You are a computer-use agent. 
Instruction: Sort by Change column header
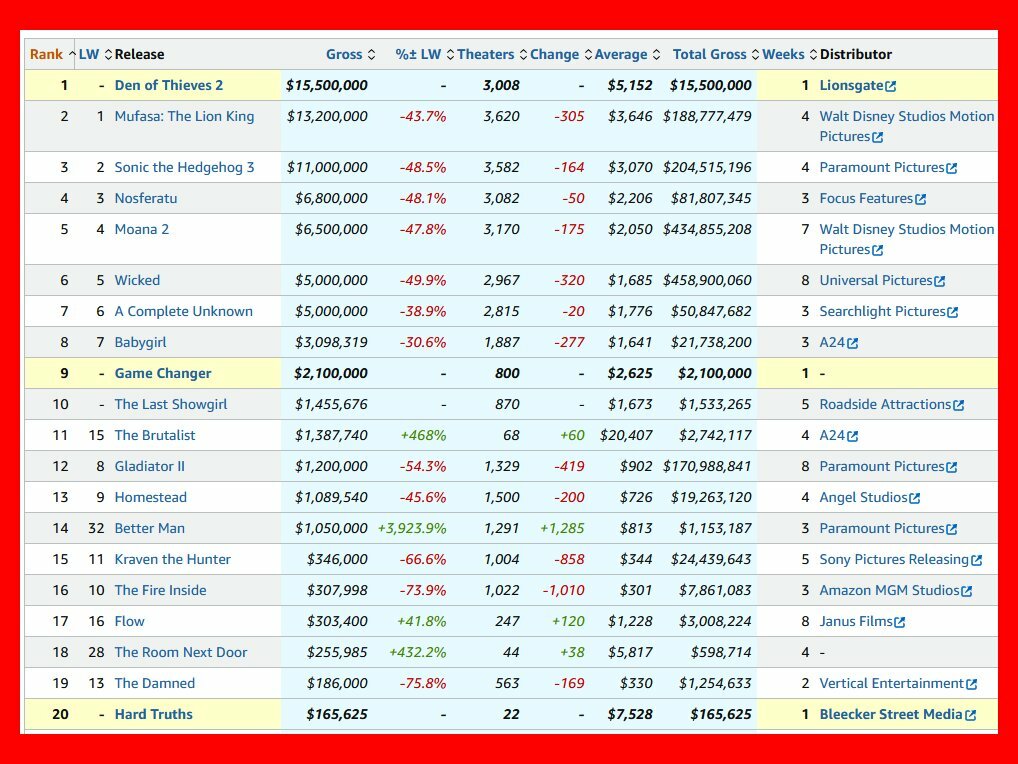(x=561, y=55)
